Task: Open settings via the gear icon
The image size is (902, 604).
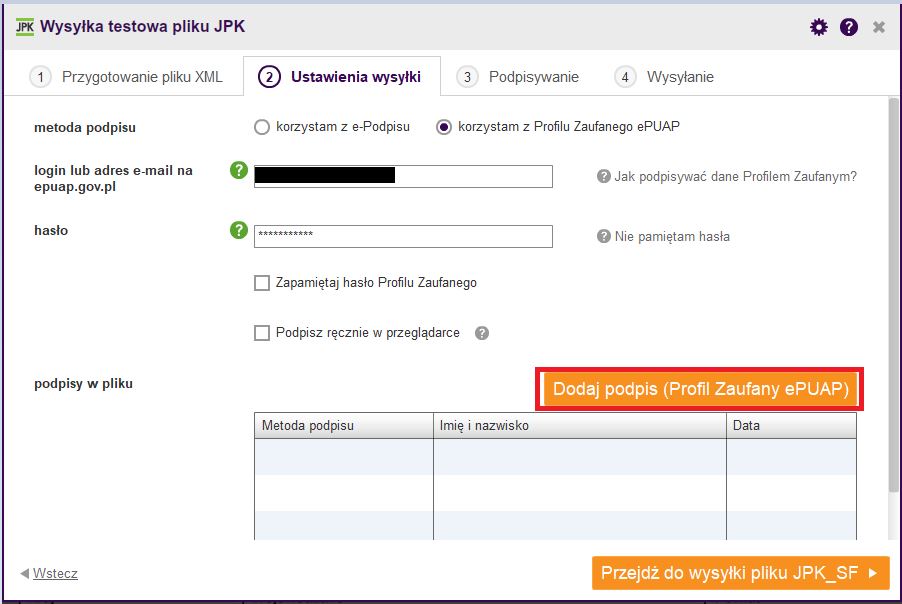Action: coord(819,27)
